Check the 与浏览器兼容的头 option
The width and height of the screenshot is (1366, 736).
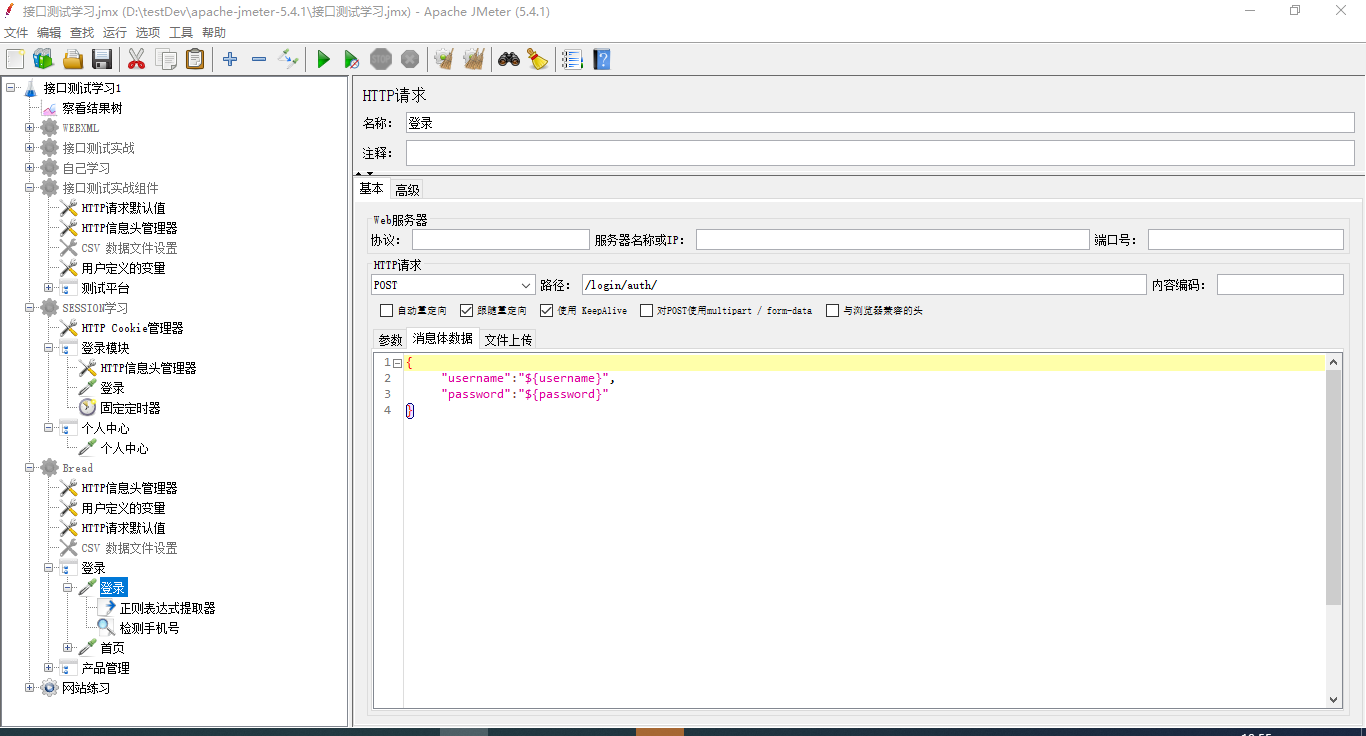click(833, 311)
